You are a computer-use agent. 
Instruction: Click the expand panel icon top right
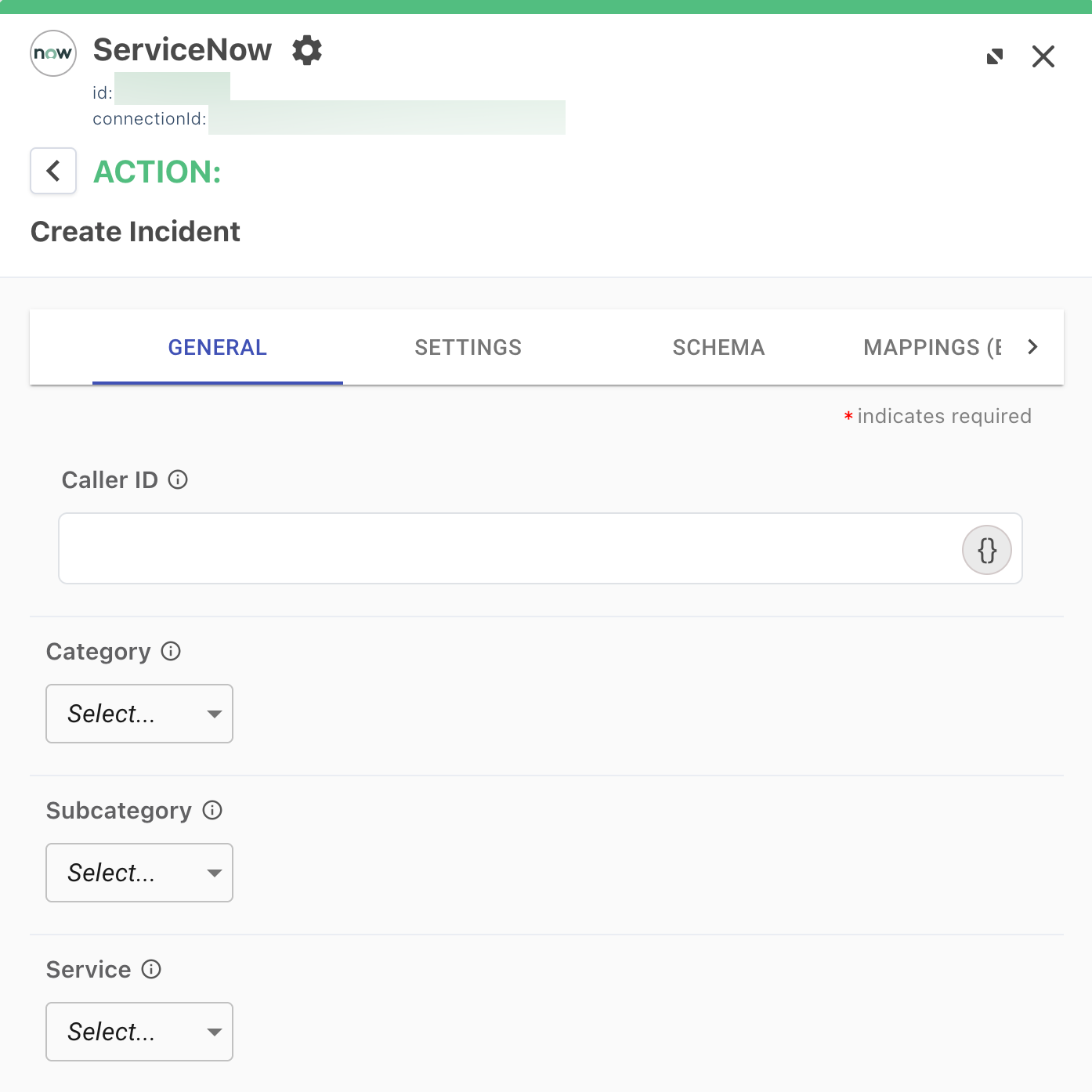pos(995,56)
